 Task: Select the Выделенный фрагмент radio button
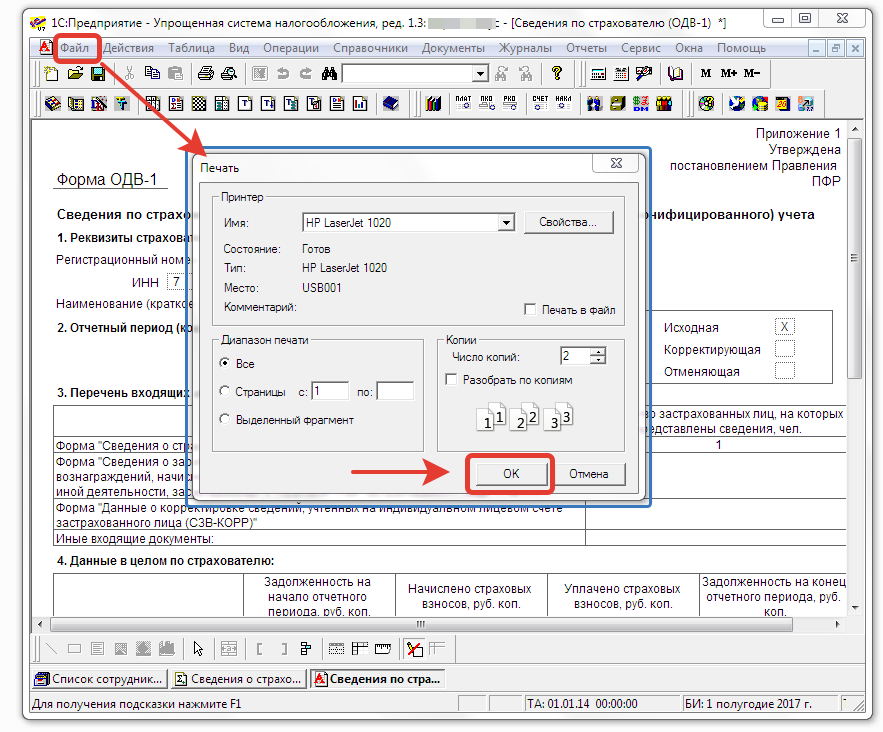point(225,419)
